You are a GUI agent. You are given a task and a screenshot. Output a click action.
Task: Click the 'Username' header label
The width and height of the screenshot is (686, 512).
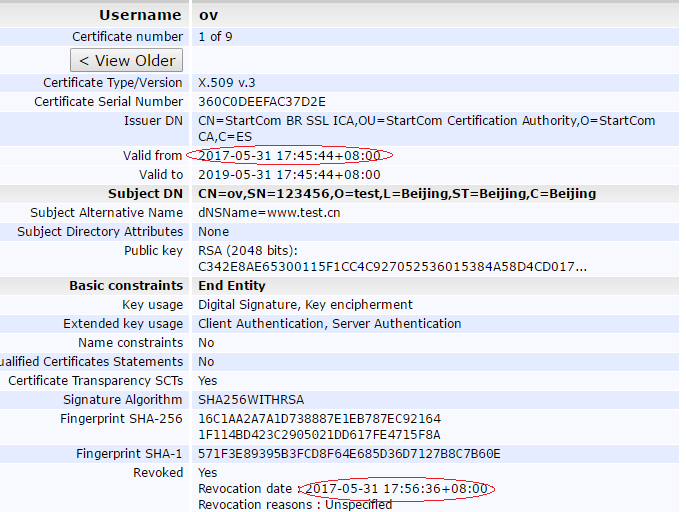coord(140,15)
